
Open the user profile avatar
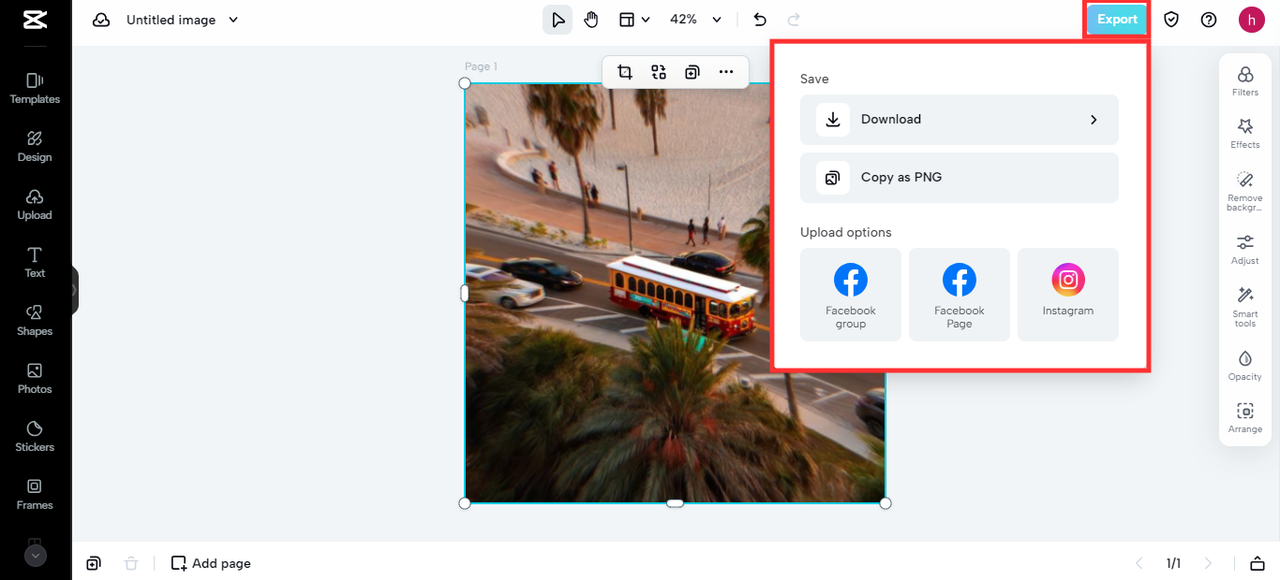click(x=1251, y=20)
